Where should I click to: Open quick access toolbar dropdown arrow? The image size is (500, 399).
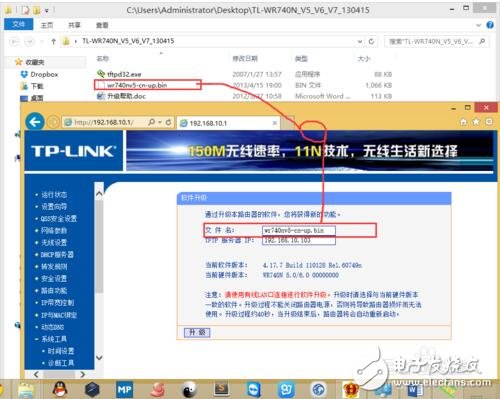[x=47, y=10]
